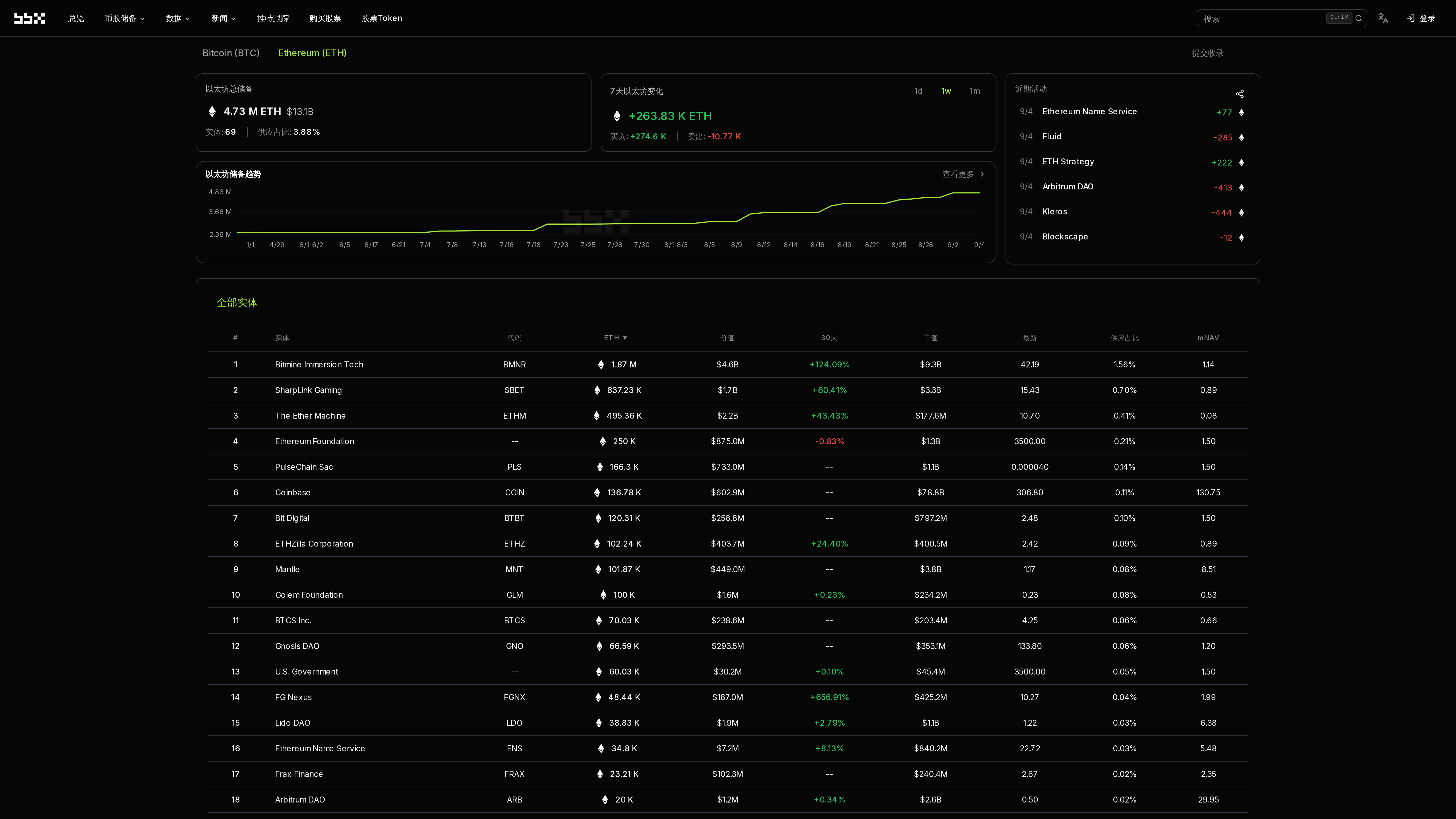Open 查看更多 chevron on trend chart

tap(982, 174)
